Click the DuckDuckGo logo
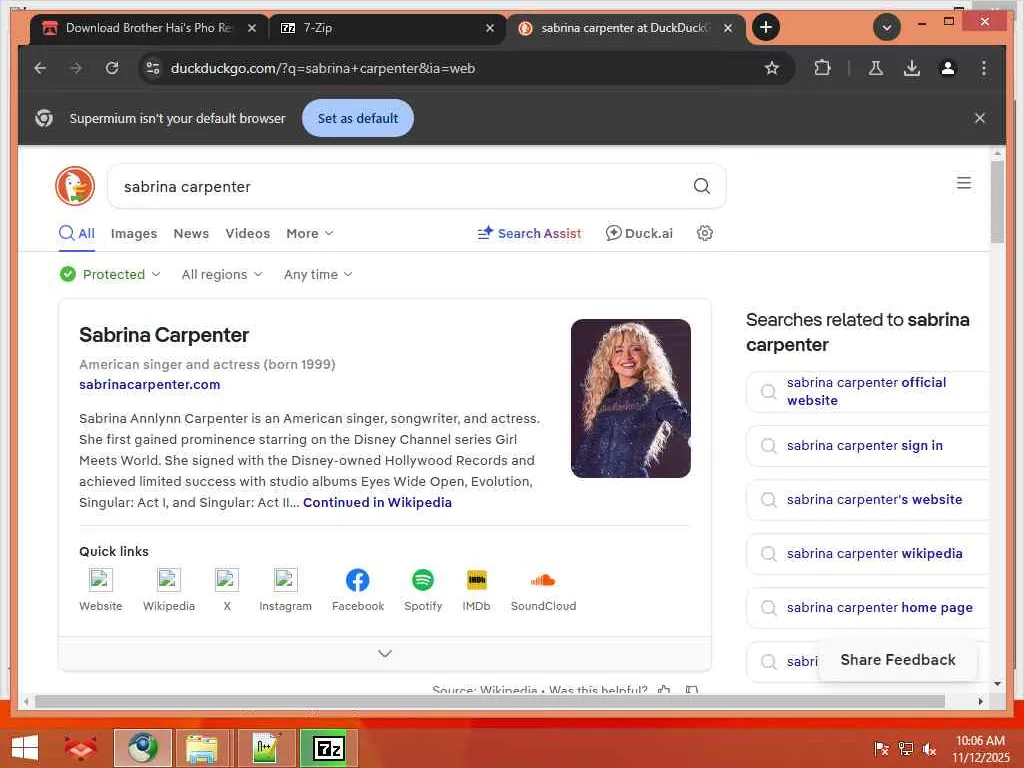The height and width of the screenshot is (768, 1024). pyautogui.click(x=75, y=186)
